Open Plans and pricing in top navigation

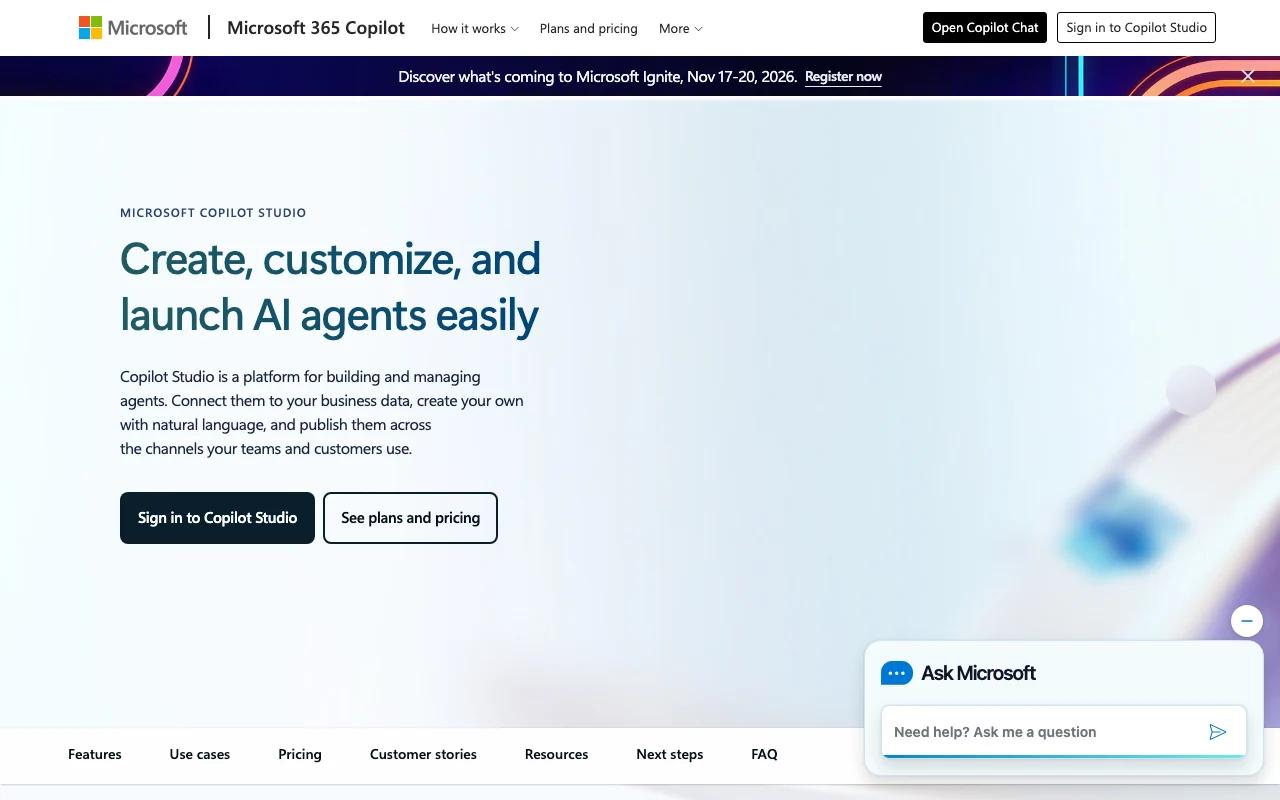click(x=589, y=28)
